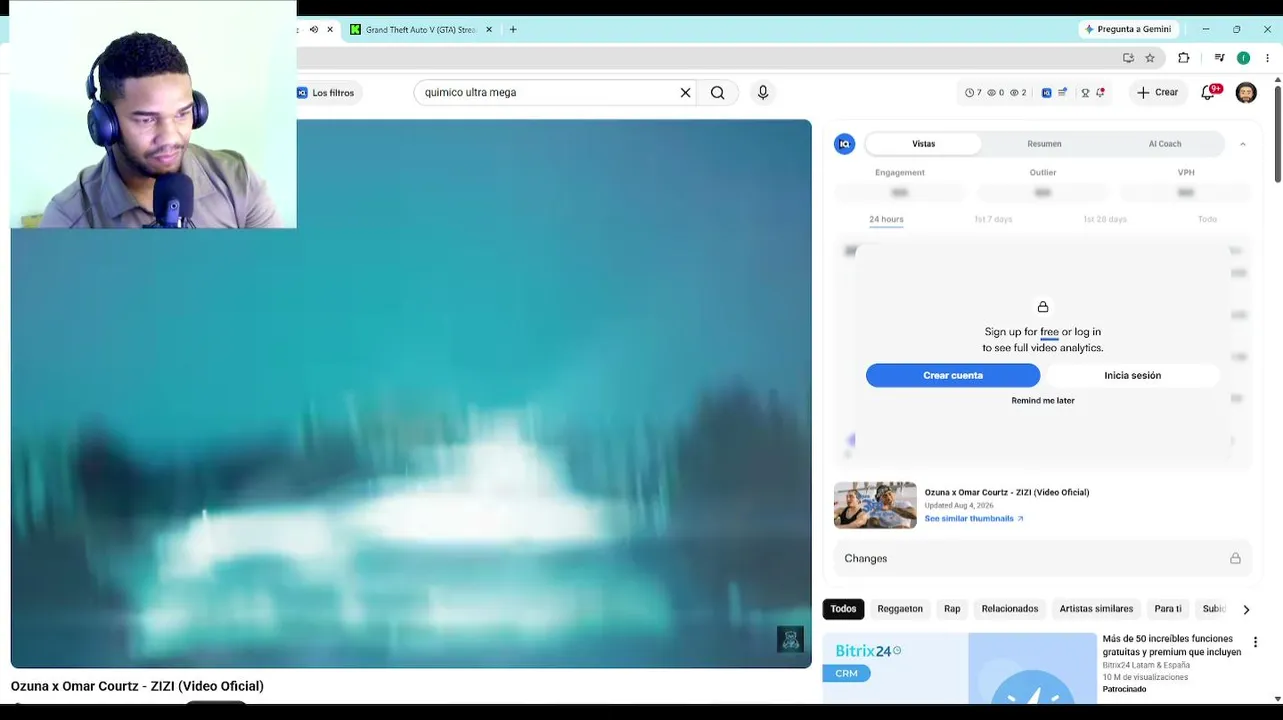Image resolution: width=1283 pixels, height=720 pixels.
Task: Click the video player area
Action: tap(411, 394)
